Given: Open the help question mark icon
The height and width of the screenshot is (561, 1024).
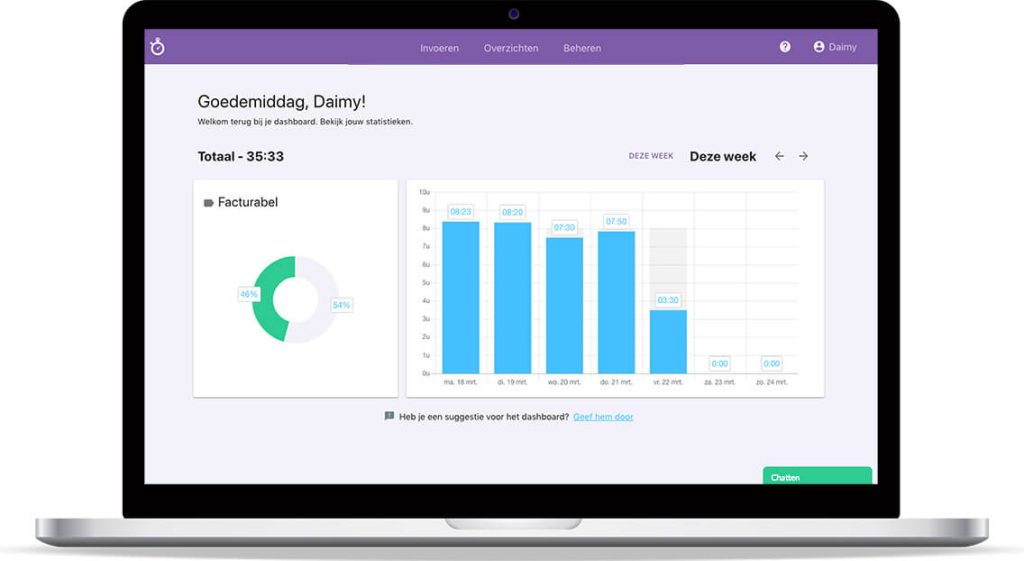Looking at the screenshot, I should pos(785,47).
